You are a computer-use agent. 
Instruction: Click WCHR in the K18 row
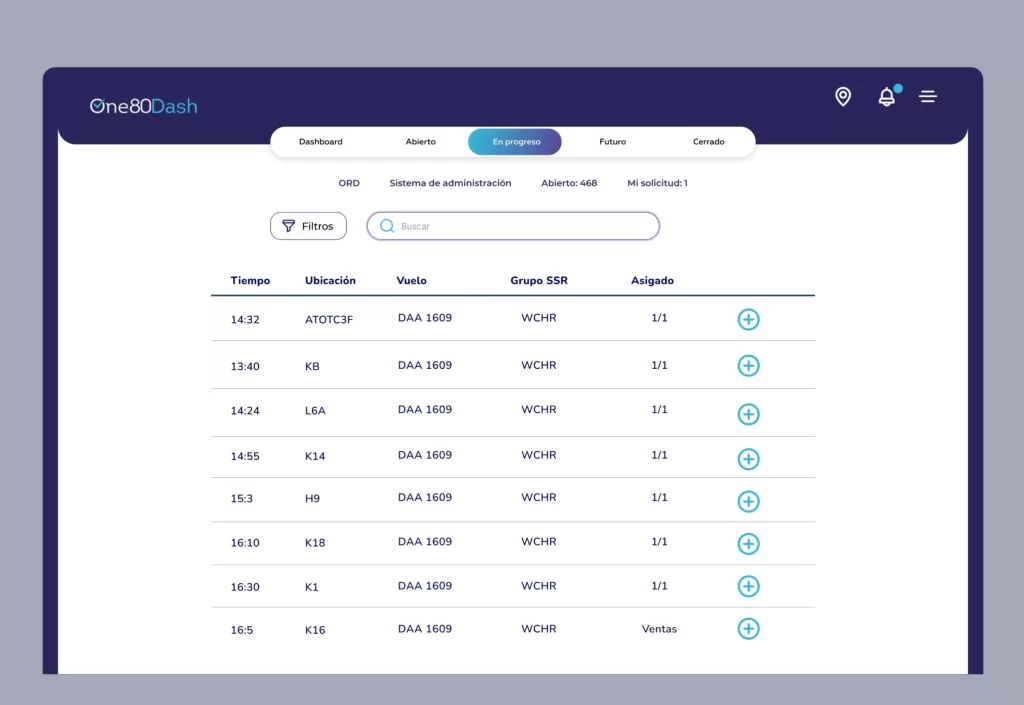(539, 542)
